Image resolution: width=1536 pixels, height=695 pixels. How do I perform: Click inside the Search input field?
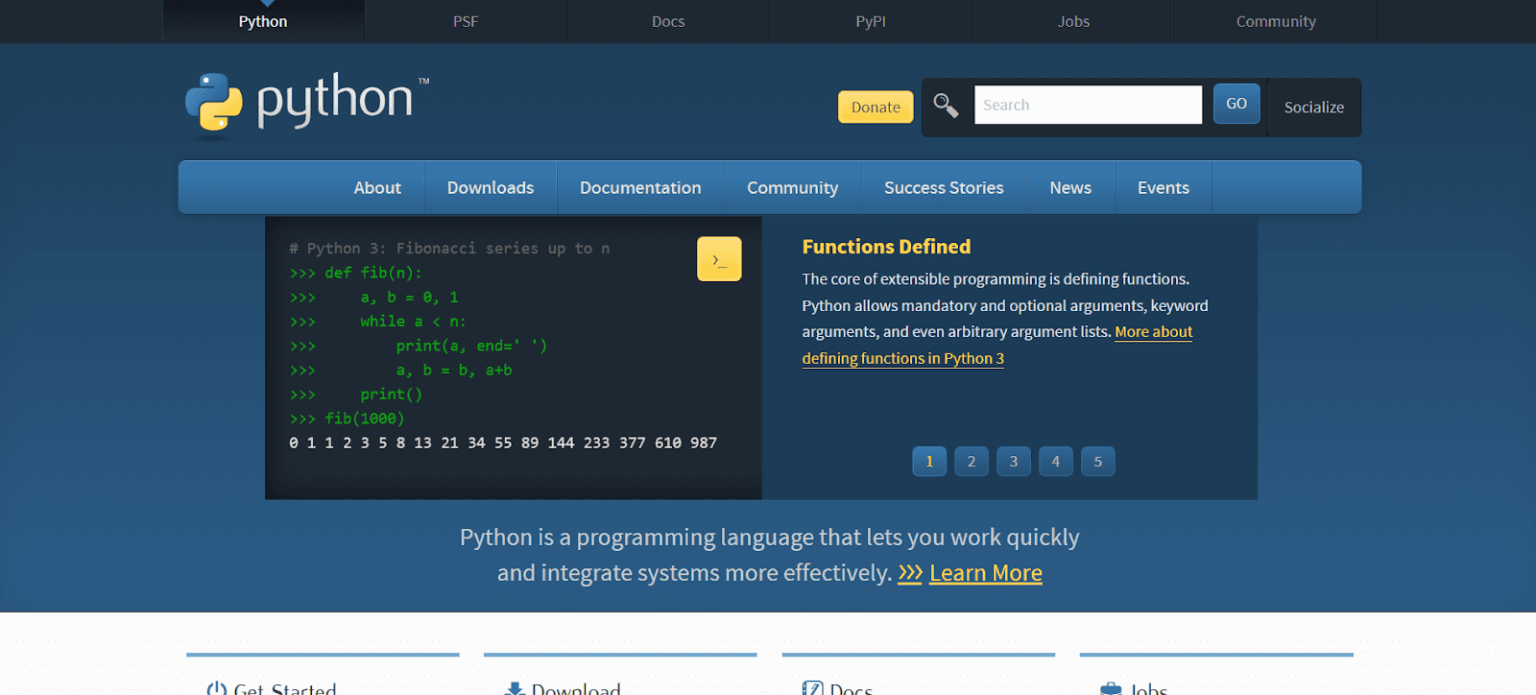(1088, 104)
